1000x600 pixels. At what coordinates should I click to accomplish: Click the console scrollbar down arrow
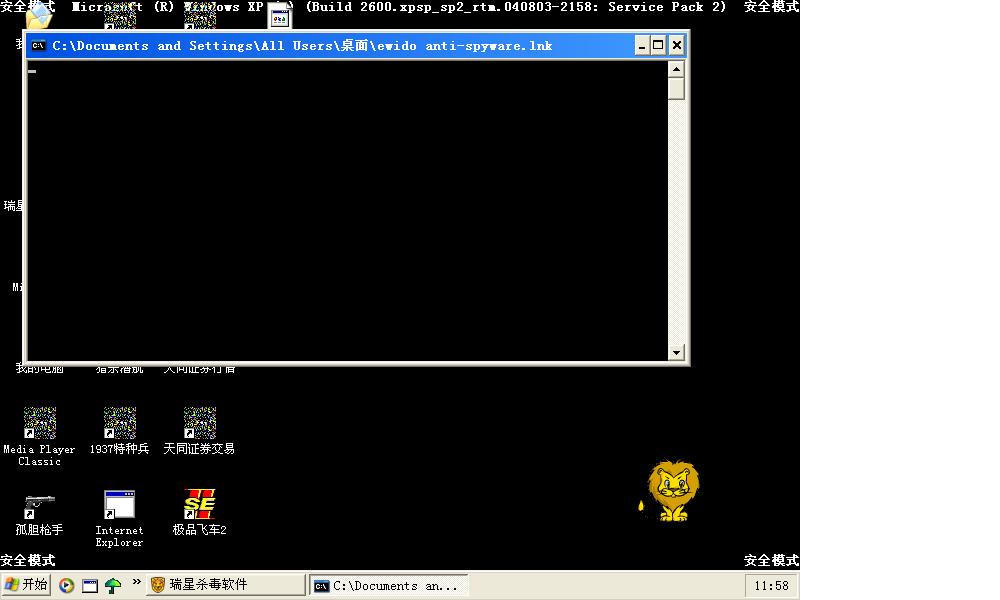(676, 352)
